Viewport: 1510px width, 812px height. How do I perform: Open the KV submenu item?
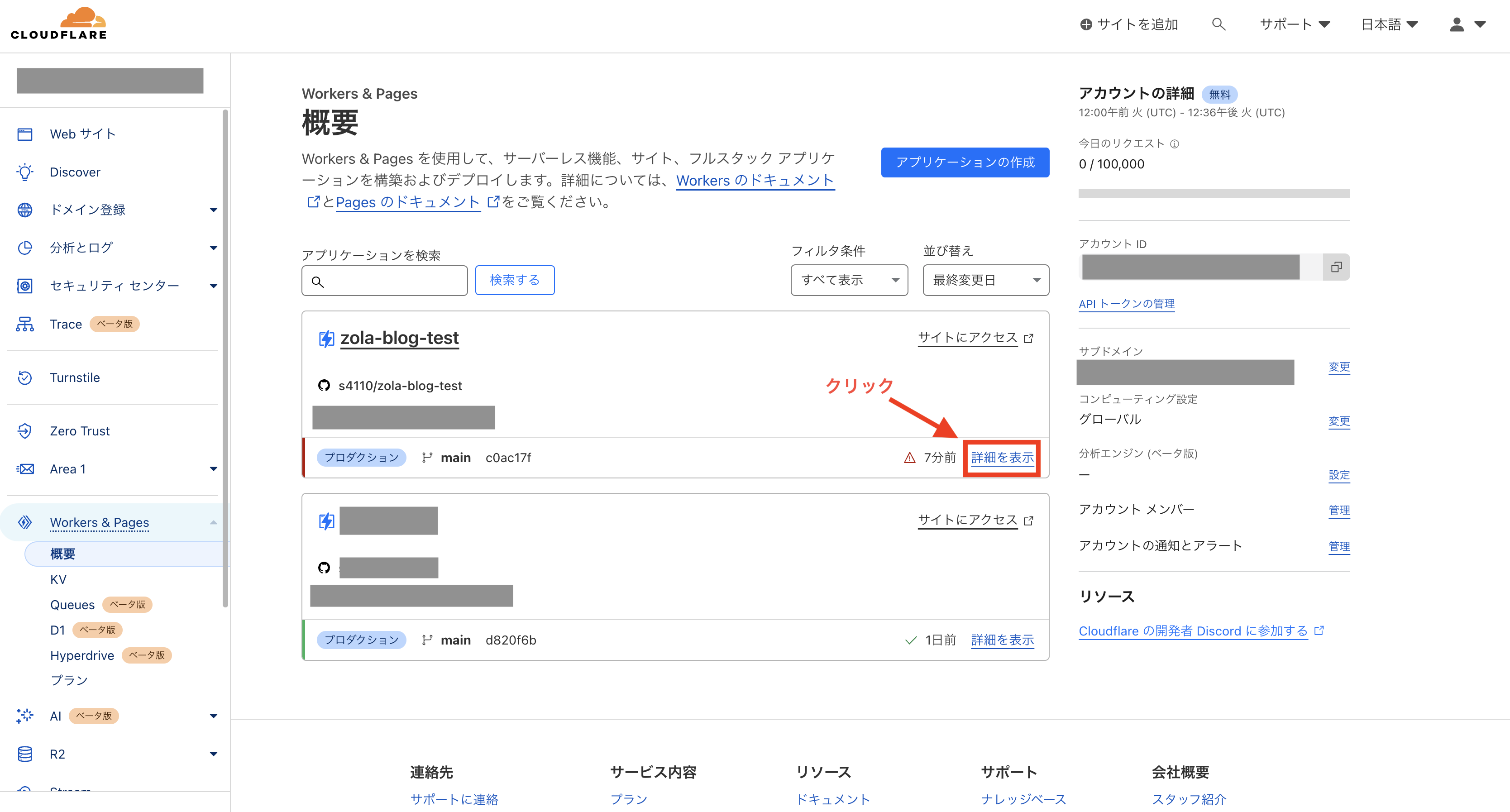58,579
